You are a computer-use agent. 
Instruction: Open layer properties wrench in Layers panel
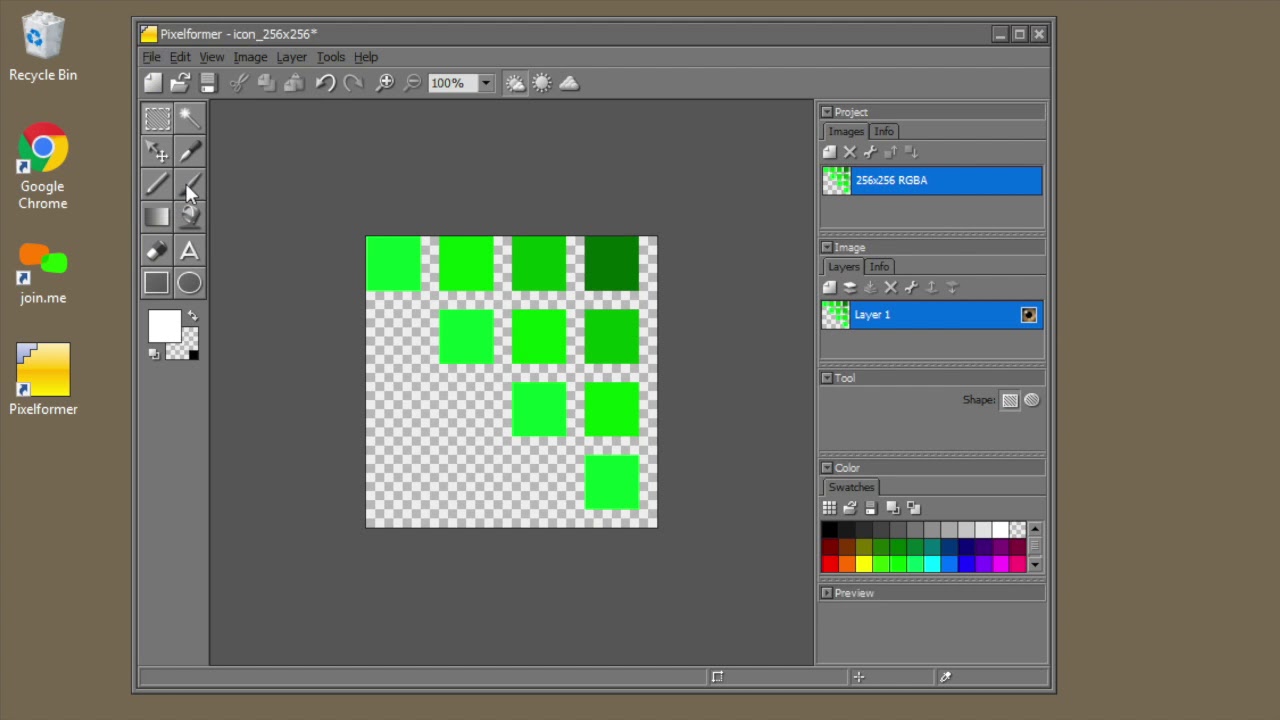pyautogui.click(x=911, y=287)
